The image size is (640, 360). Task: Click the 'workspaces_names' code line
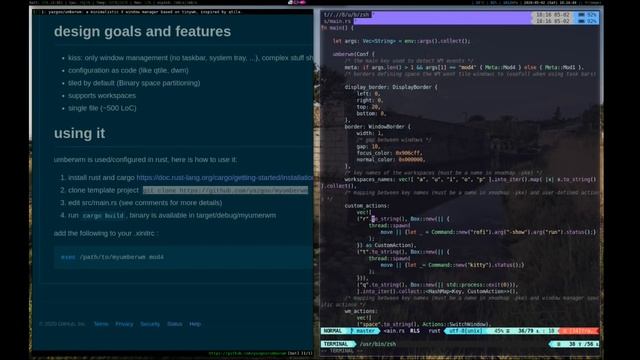[x=470, y=179]
